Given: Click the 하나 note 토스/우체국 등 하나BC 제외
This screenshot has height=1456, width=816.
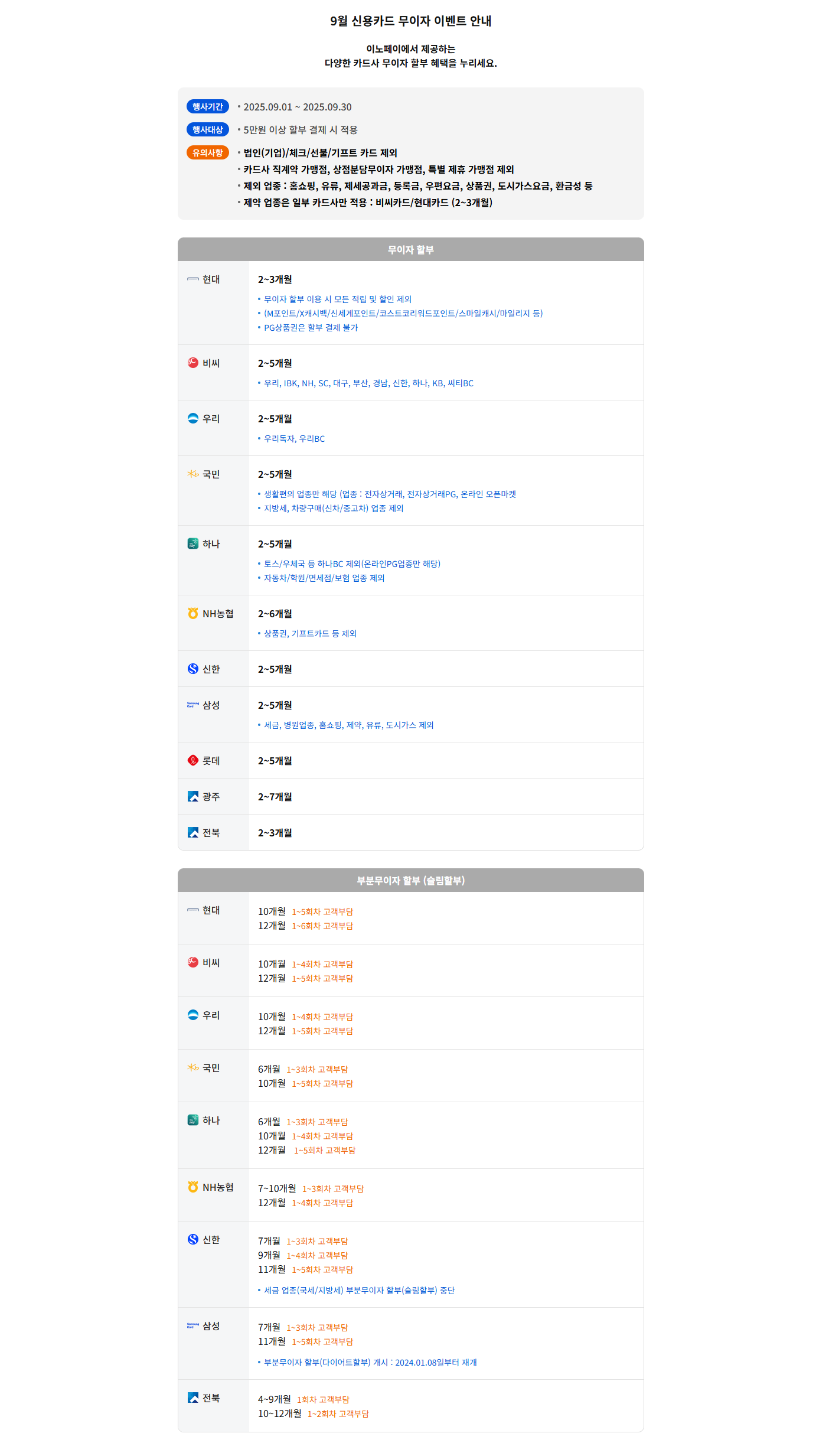Looking at the screenshot, I should click(x=352, y=564).
